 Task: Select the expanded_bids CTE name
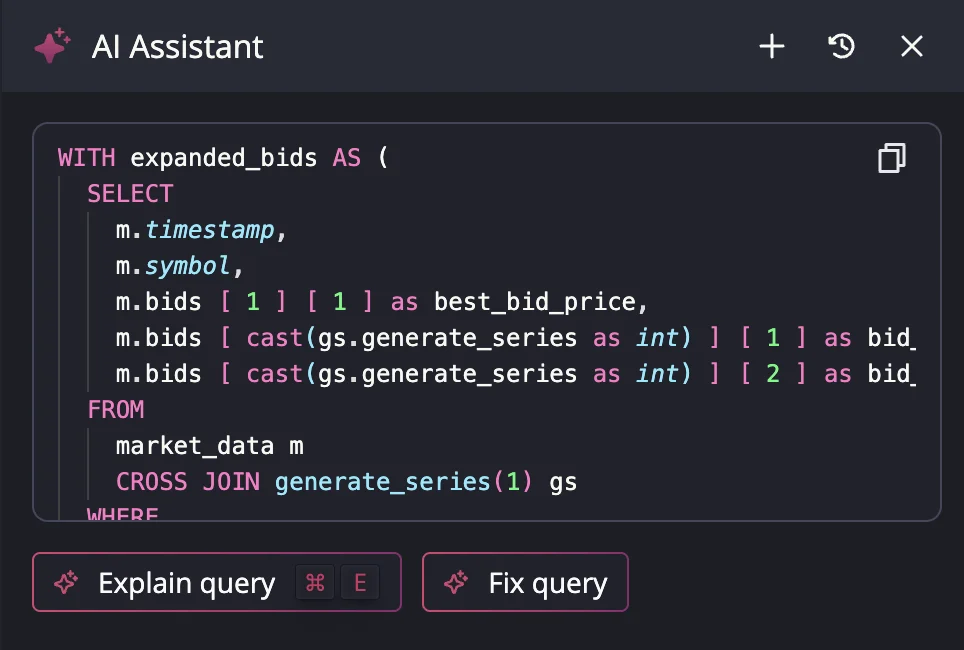(225, 157)
